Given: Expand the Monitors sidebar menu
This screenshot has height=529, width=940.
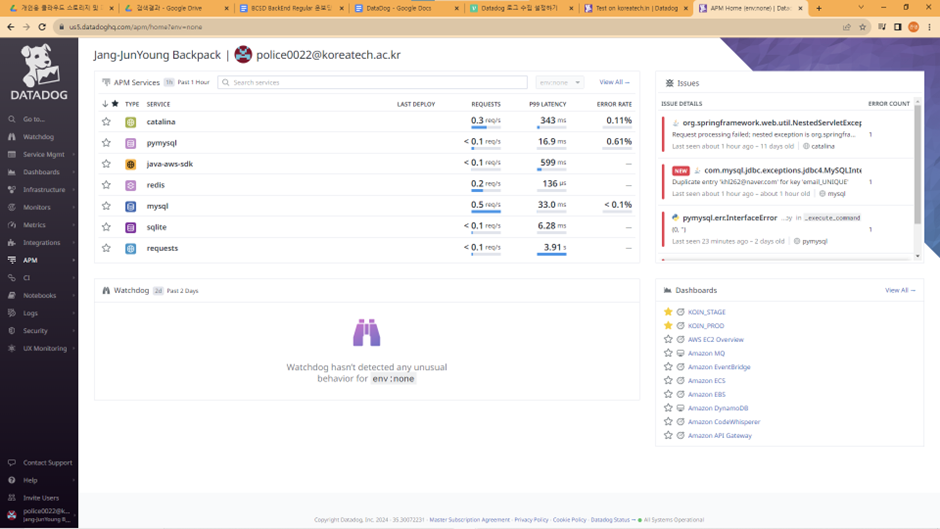Looking at the screenshot, I should click(39, 207).
